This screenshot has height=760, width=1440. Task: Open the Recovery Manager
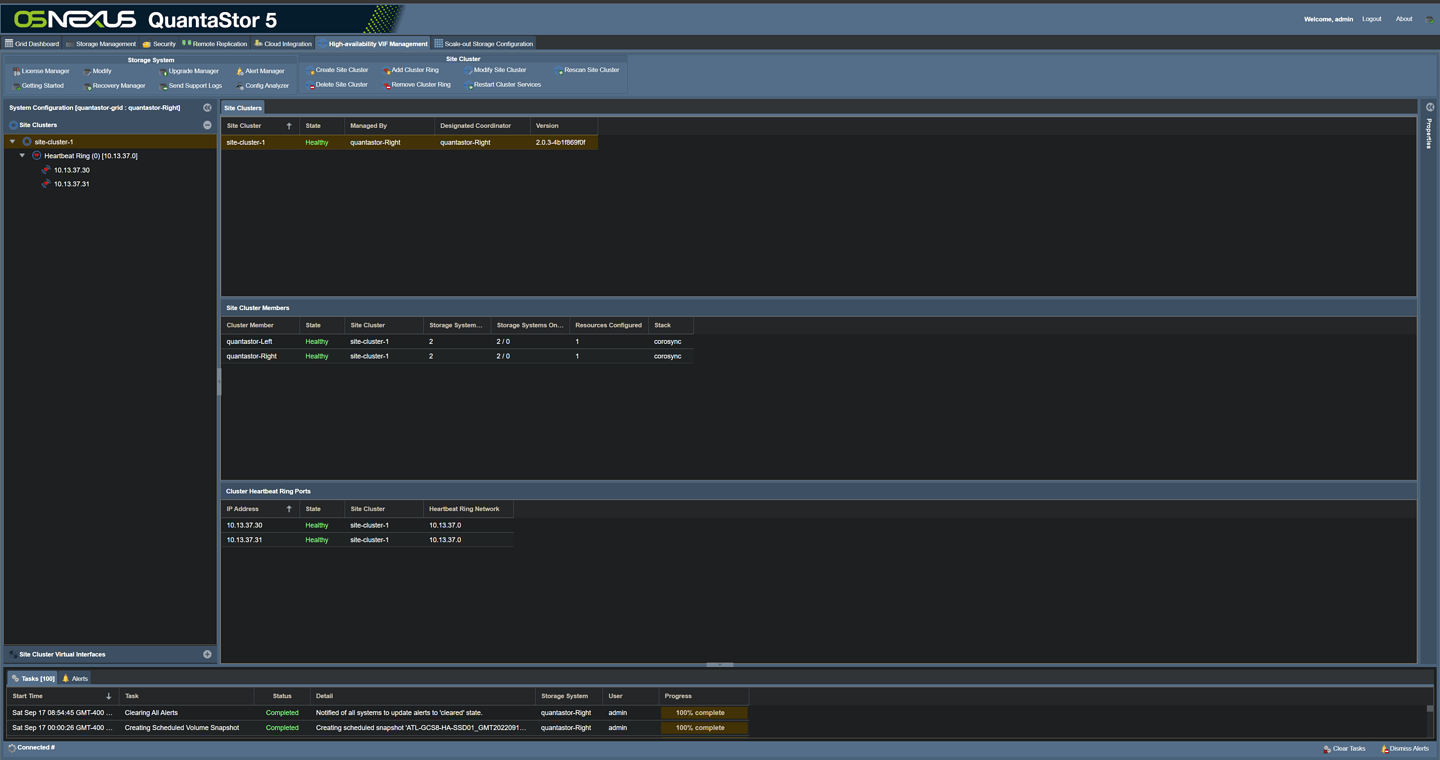(x=117, y=85)
